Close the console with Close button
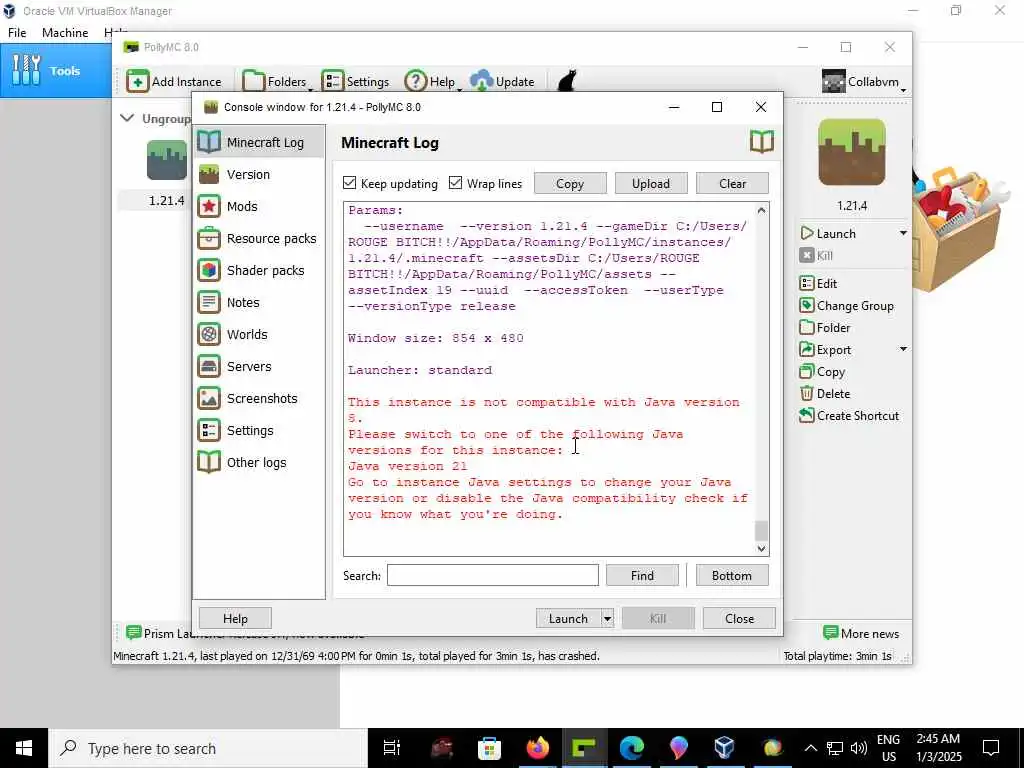Viewport: 1024px width, 768px height. pyautogui.click(x=739, y=618)
